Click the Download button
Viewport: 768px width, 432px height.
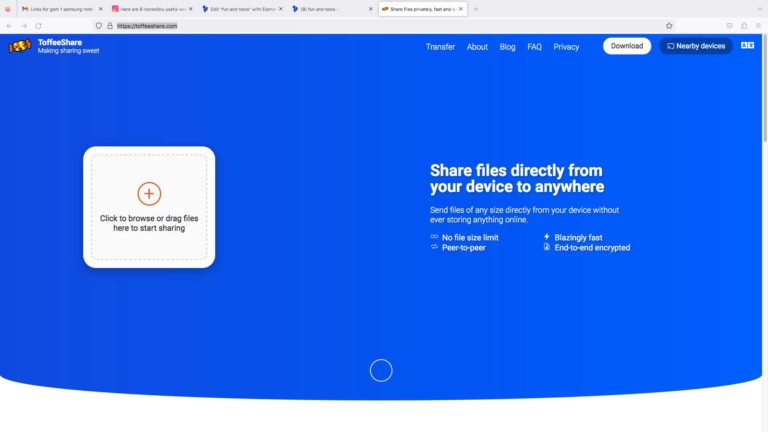click(x=627, y=46)
